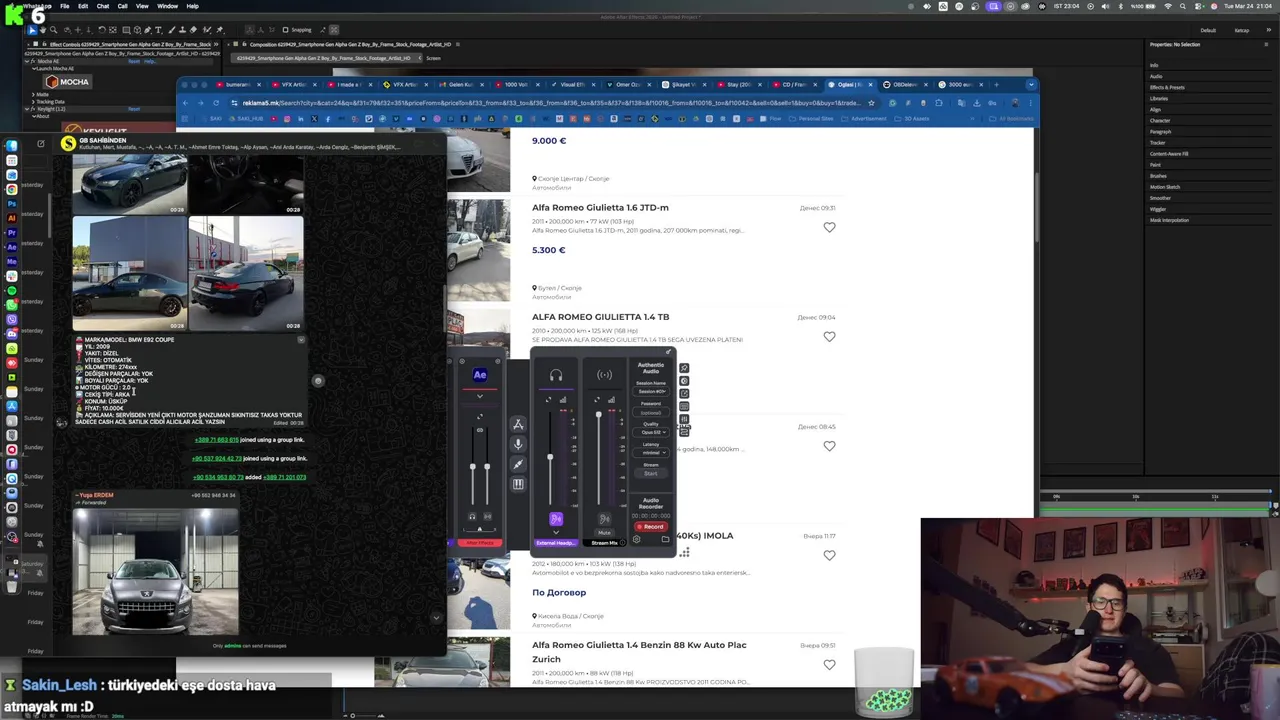
Task: Favorite the Giulietta 1.4 Benzin 88 Kw listing
Action: (829, 665)
